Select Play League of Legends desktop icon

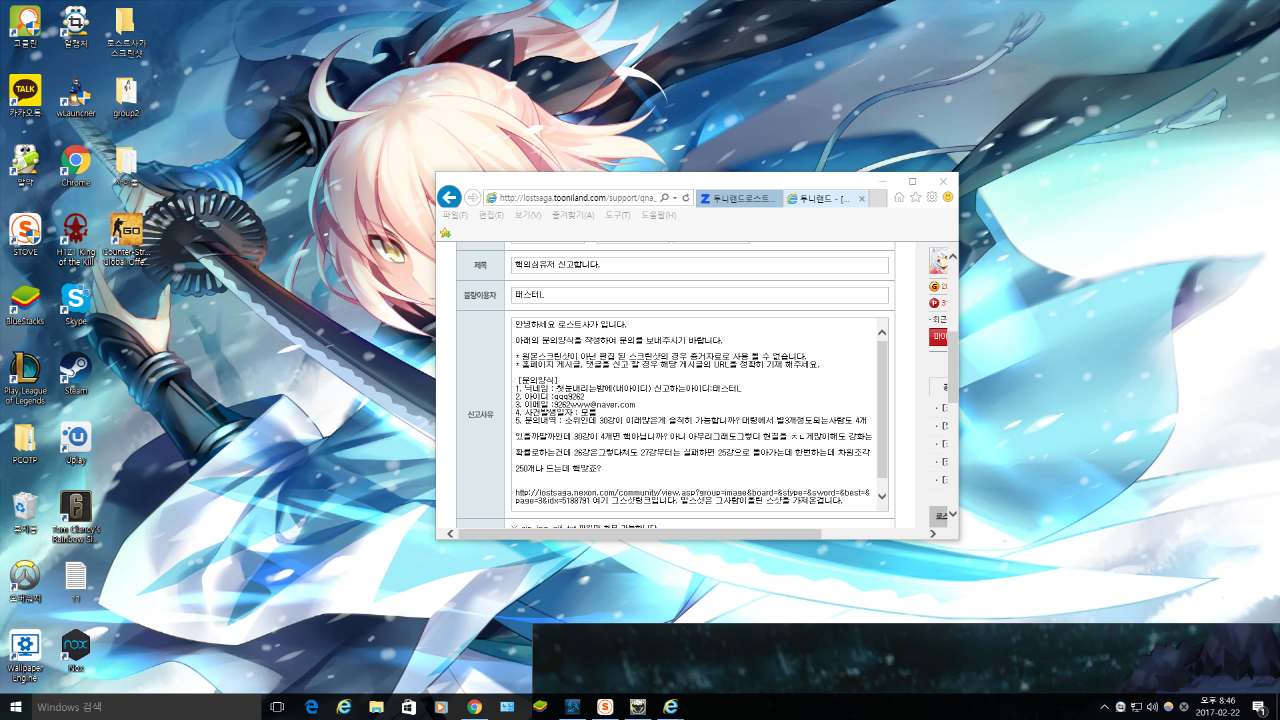25,379
